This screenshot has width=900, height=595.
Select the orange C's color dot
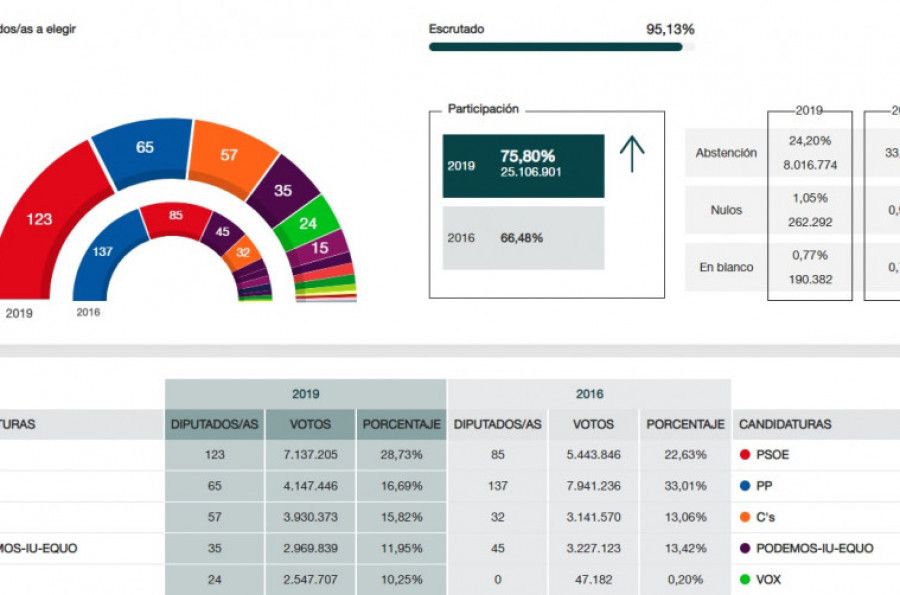[x=745, y=517]
